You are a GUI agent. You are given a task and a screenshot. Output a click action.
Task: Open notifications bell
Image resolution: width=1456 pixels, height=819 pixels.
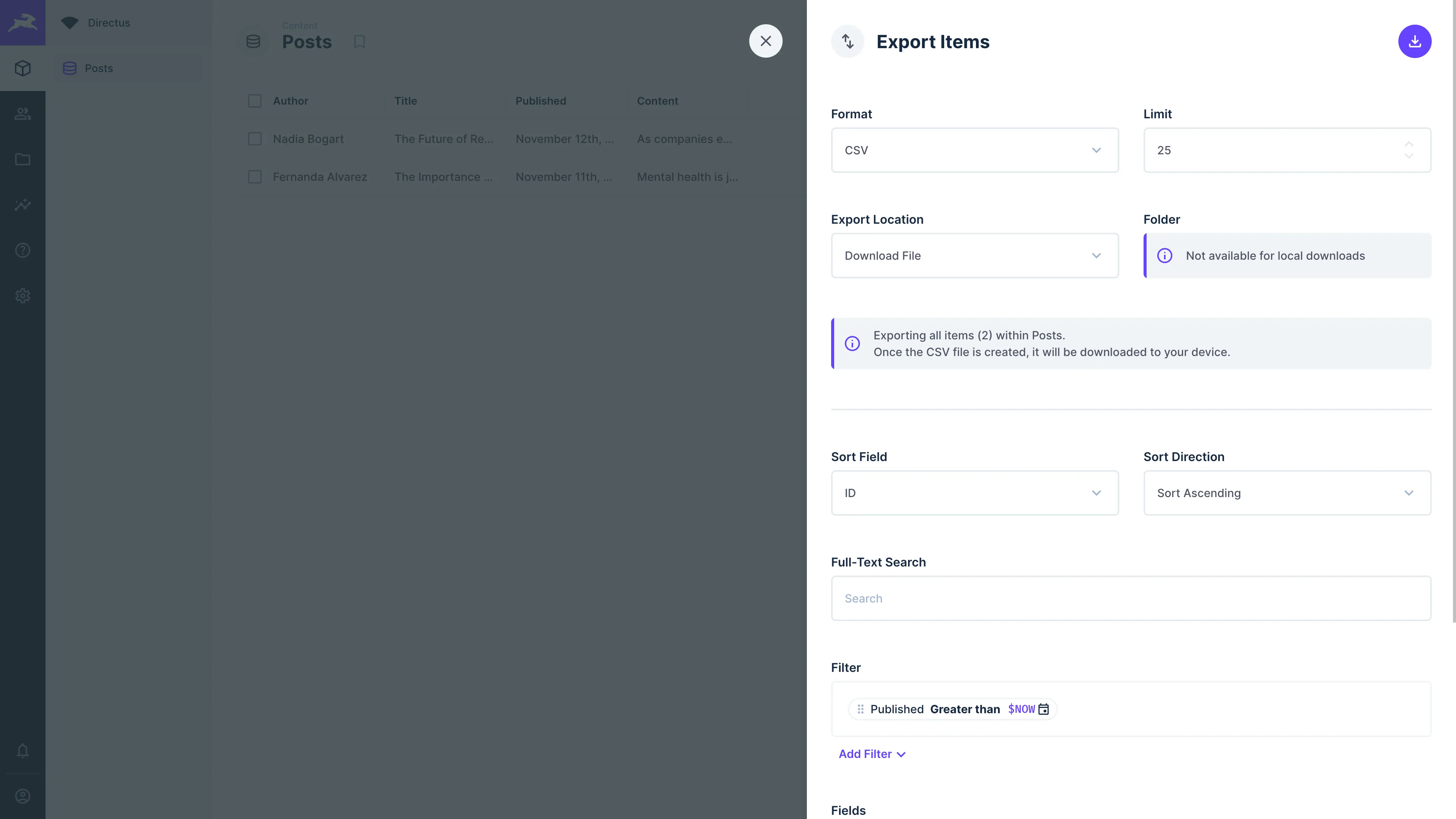coord(23,751)
